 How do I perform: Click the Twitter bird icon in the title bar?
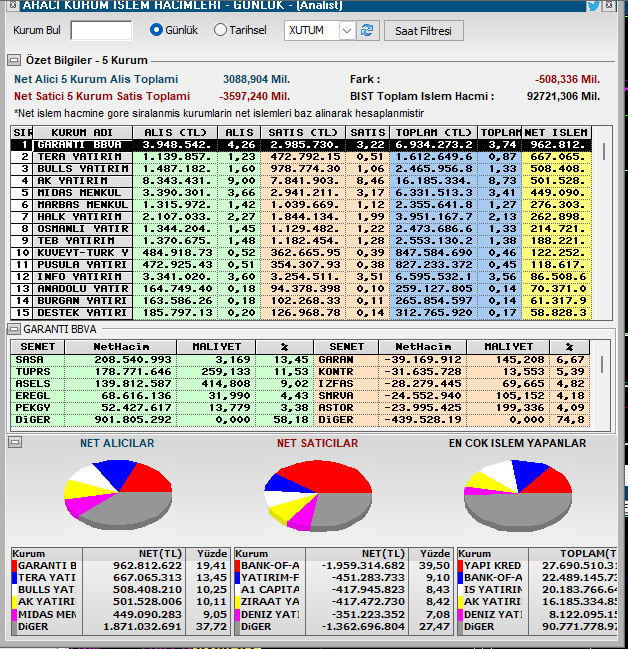point(593,6)
